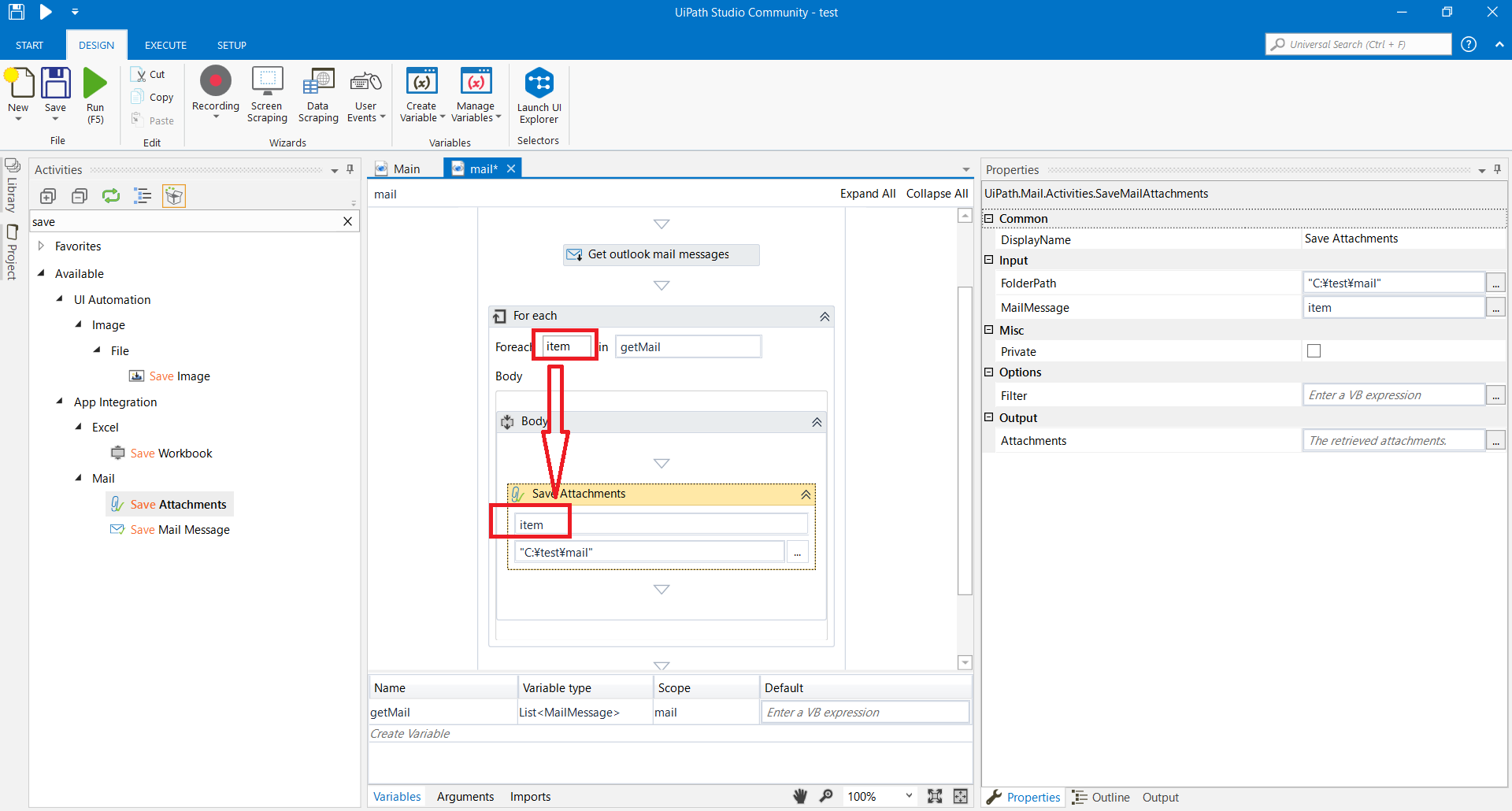Expand the Favorites tree node
Screen dimensions: 1512x811
41,246
